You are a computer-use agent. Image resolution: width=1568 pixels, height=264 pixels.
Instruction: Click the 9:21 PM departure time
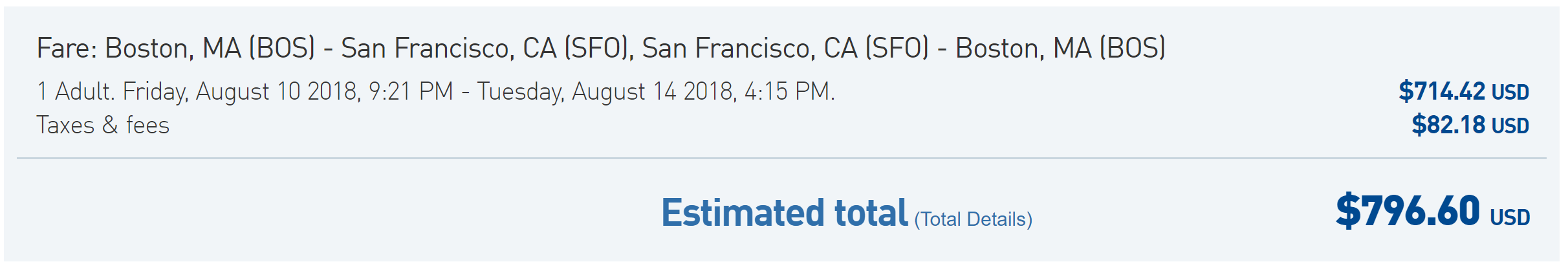click(x=411, y=91)
